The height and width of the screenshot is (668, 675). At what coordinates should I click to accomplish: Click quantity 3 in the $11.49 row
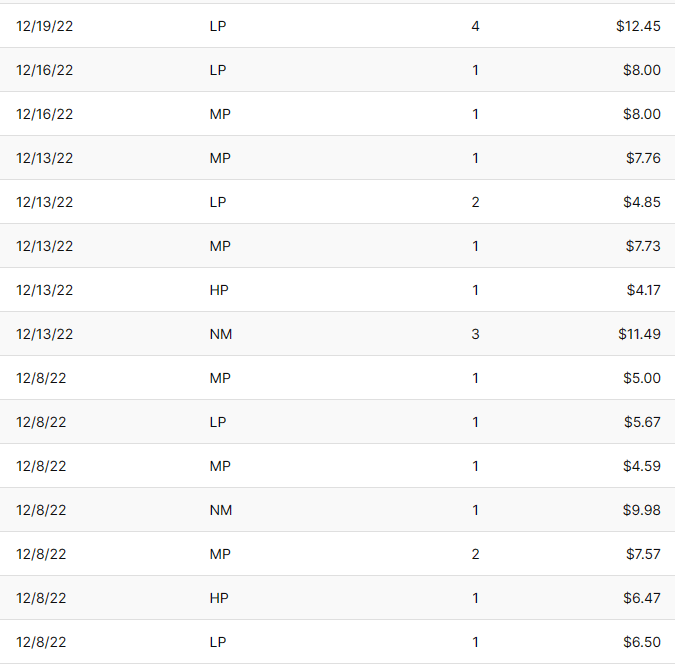(x=475, y=334)
